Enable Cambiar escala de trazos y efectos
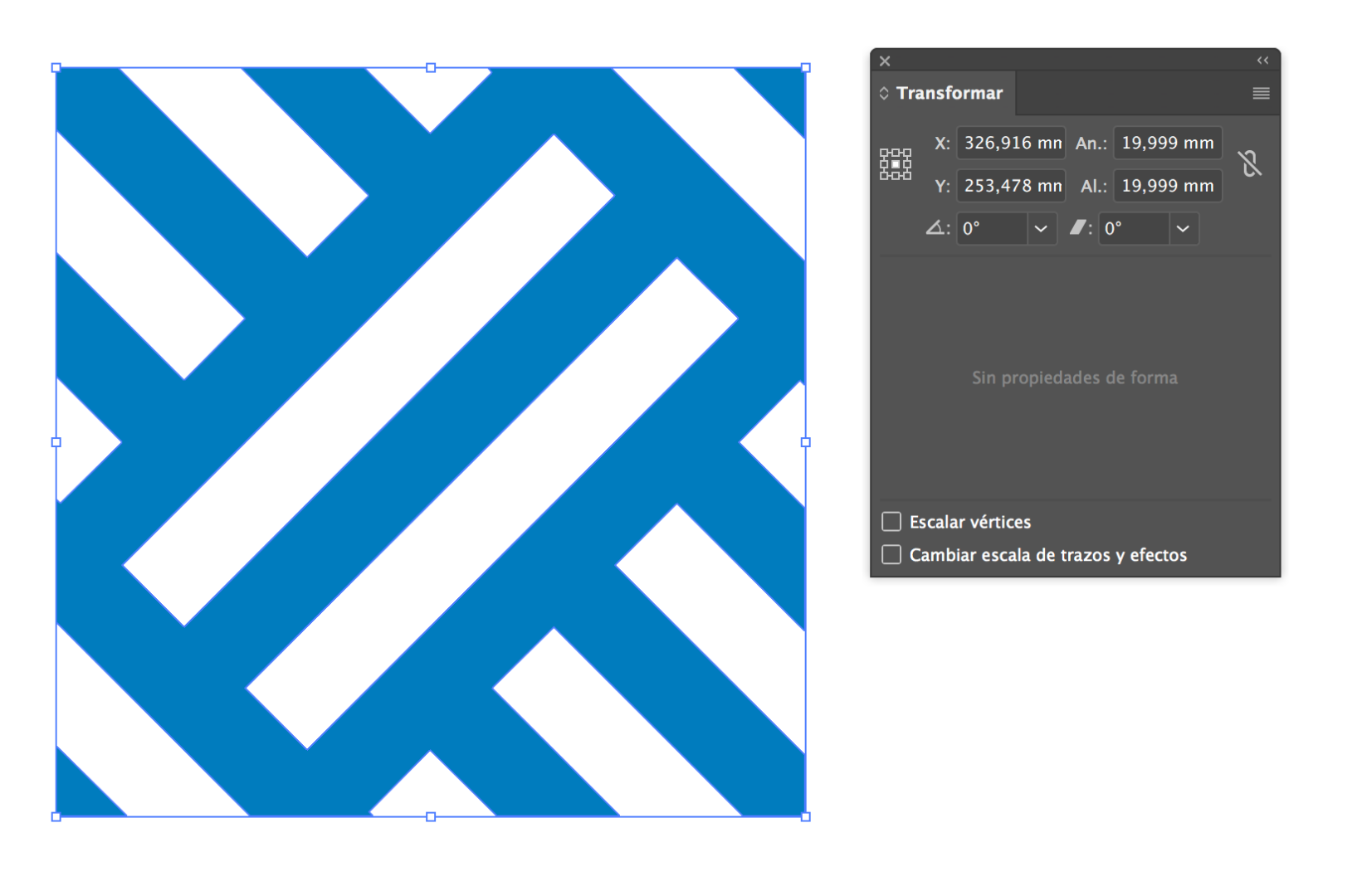This screenshot has width=1362, height=896. click(891, 554)
